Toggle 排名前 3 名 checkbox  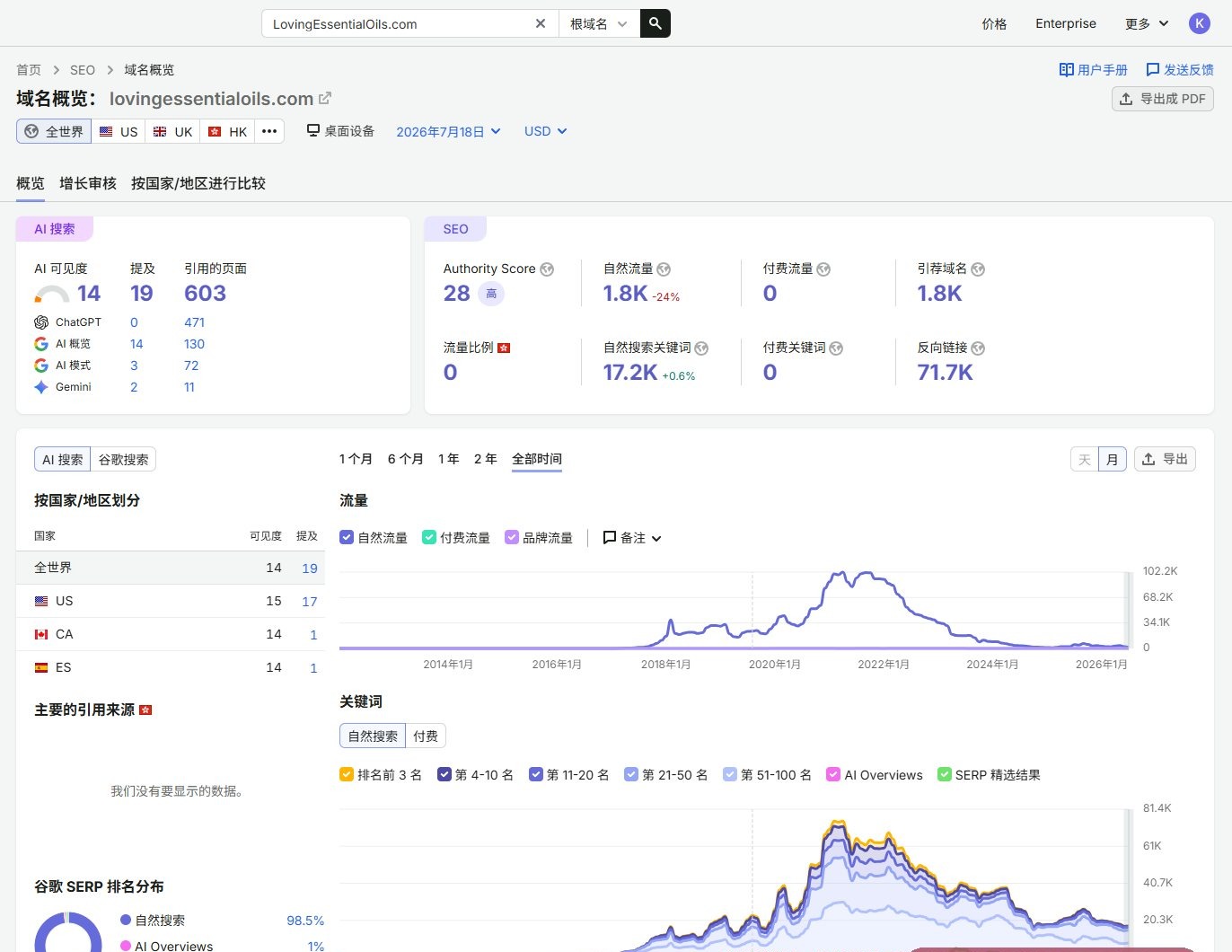pyautogui.click(x=347, y=774)
